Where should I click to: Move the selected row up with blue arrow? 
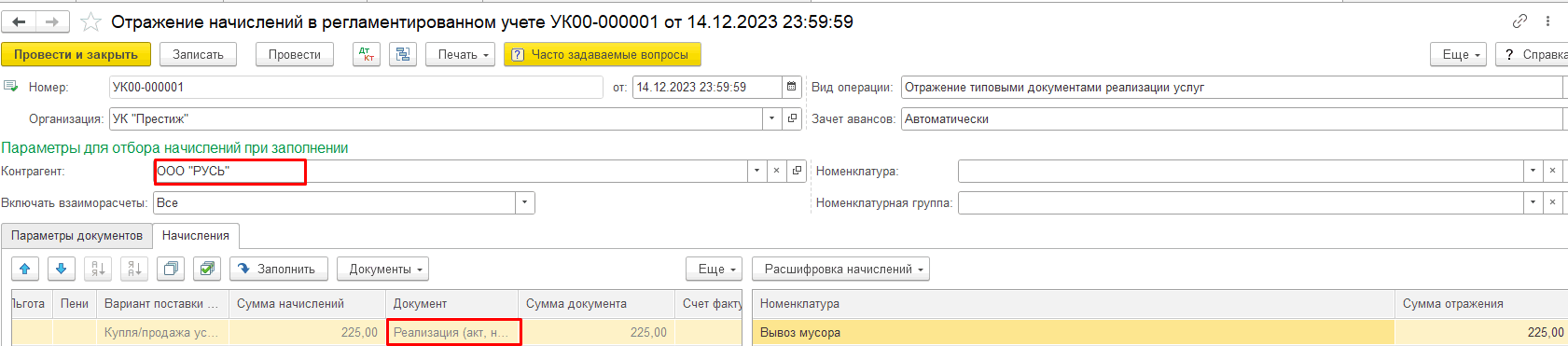coord(24,269)
